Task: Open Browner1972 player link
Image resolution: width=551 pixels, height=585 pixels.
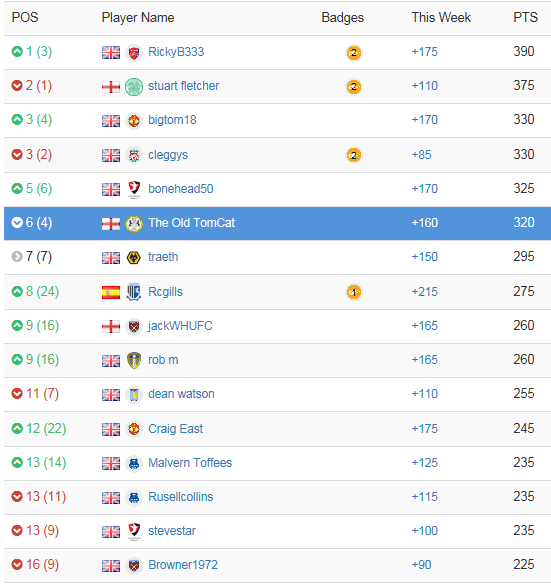Action: pyautogui.click(x=183, y=564)
